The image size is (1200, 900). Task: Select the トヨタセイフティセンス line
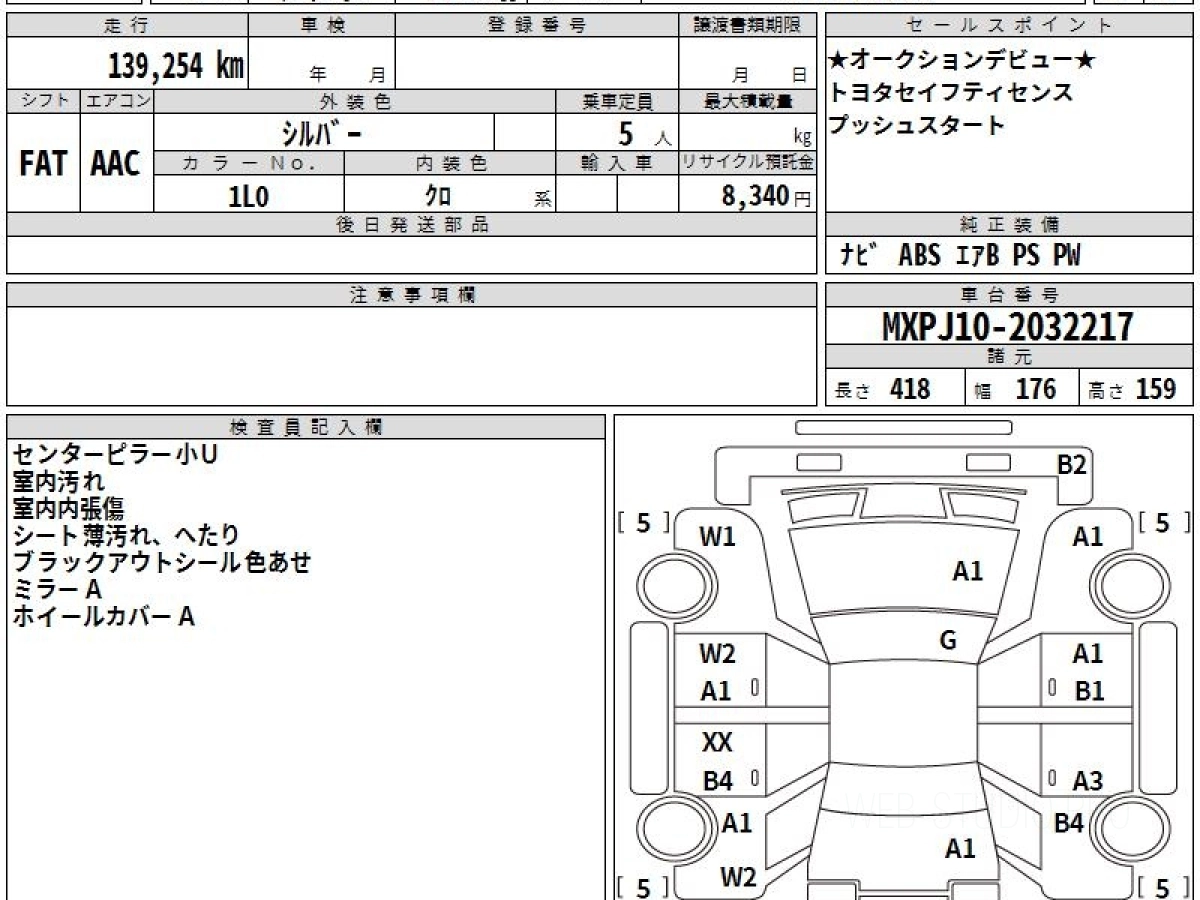(x=951, y=93)
